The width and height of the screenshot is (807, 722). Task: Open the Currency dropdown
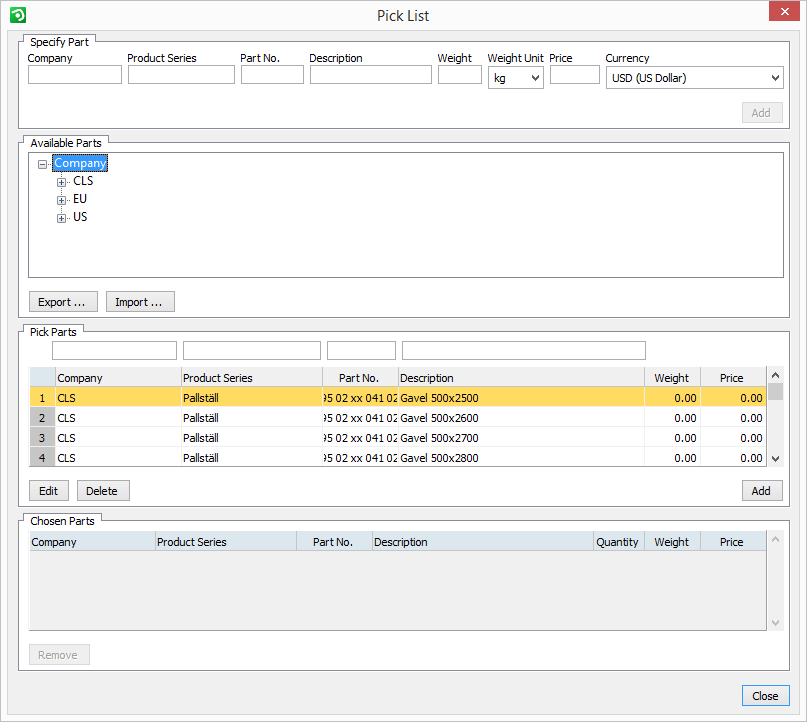(694, 78)
